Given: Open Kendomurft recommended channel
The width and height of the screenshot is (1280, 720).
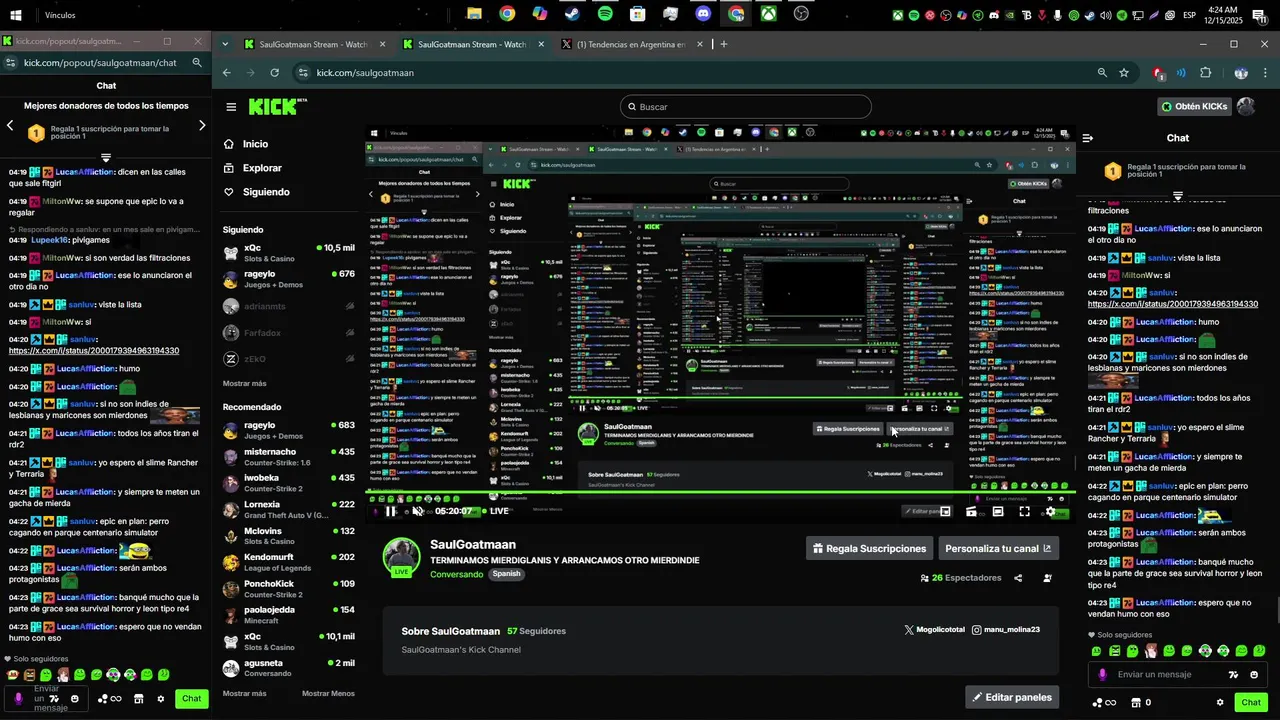Looking at the screenshot, I should tap(288, 563).
